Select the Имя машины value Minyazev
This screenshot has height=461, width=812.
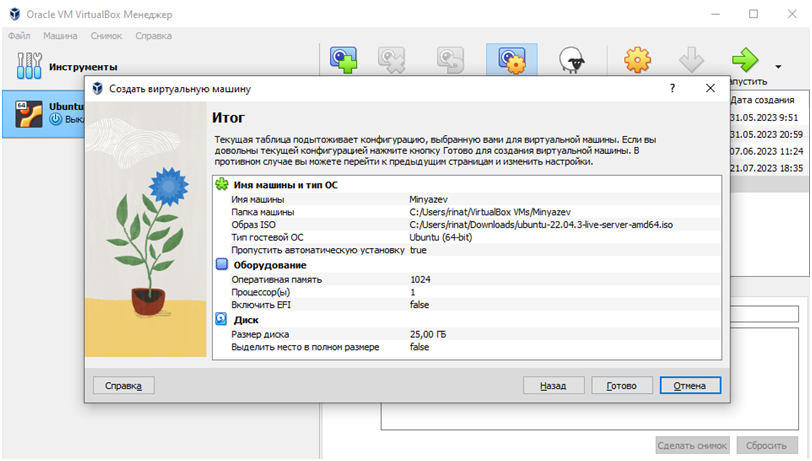click(x=428, y=199)
